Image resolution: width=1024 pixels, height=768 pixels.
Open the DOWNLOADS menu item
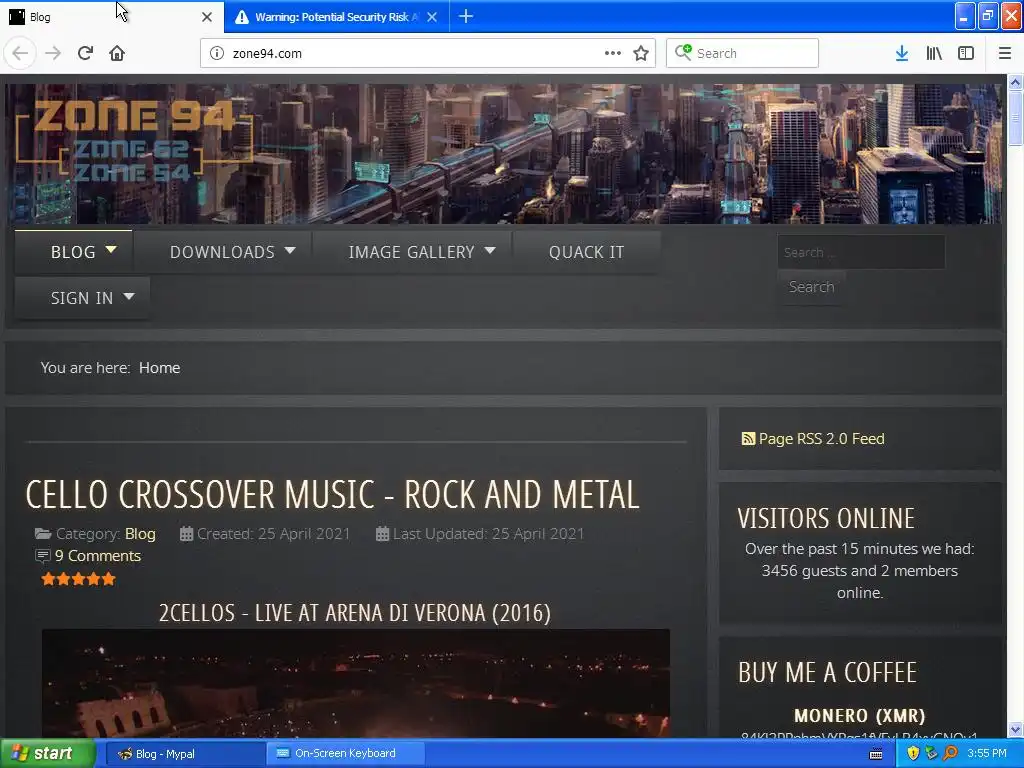point(222,252)
